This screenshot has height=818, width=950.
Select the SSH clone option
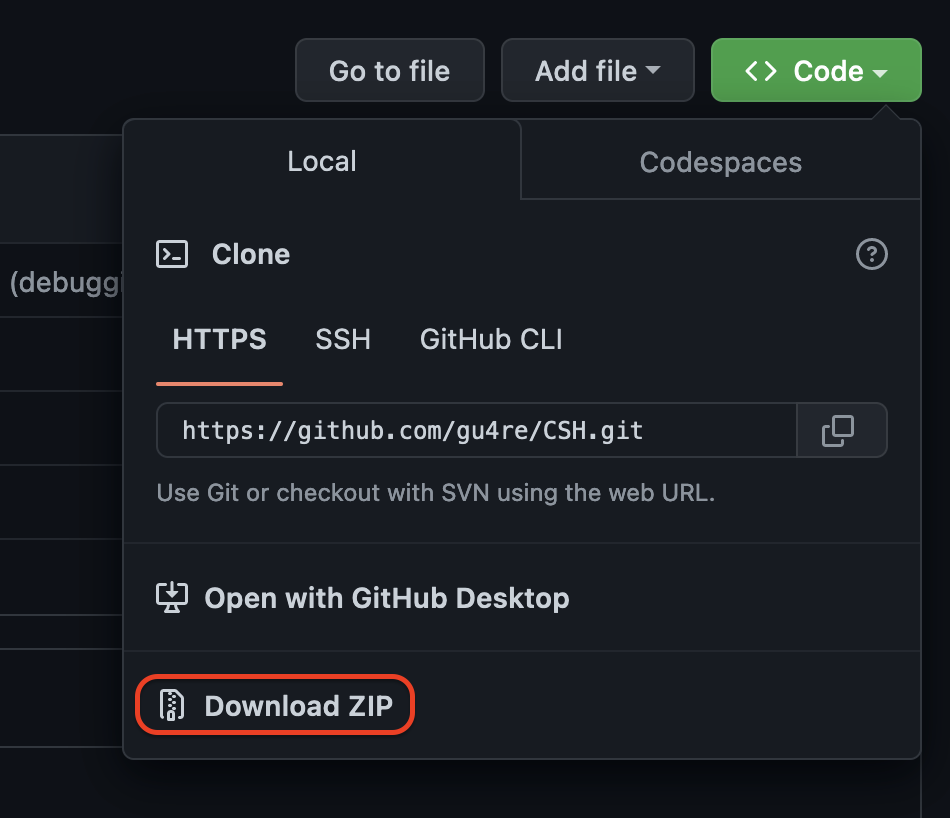[x=343, y=339]
